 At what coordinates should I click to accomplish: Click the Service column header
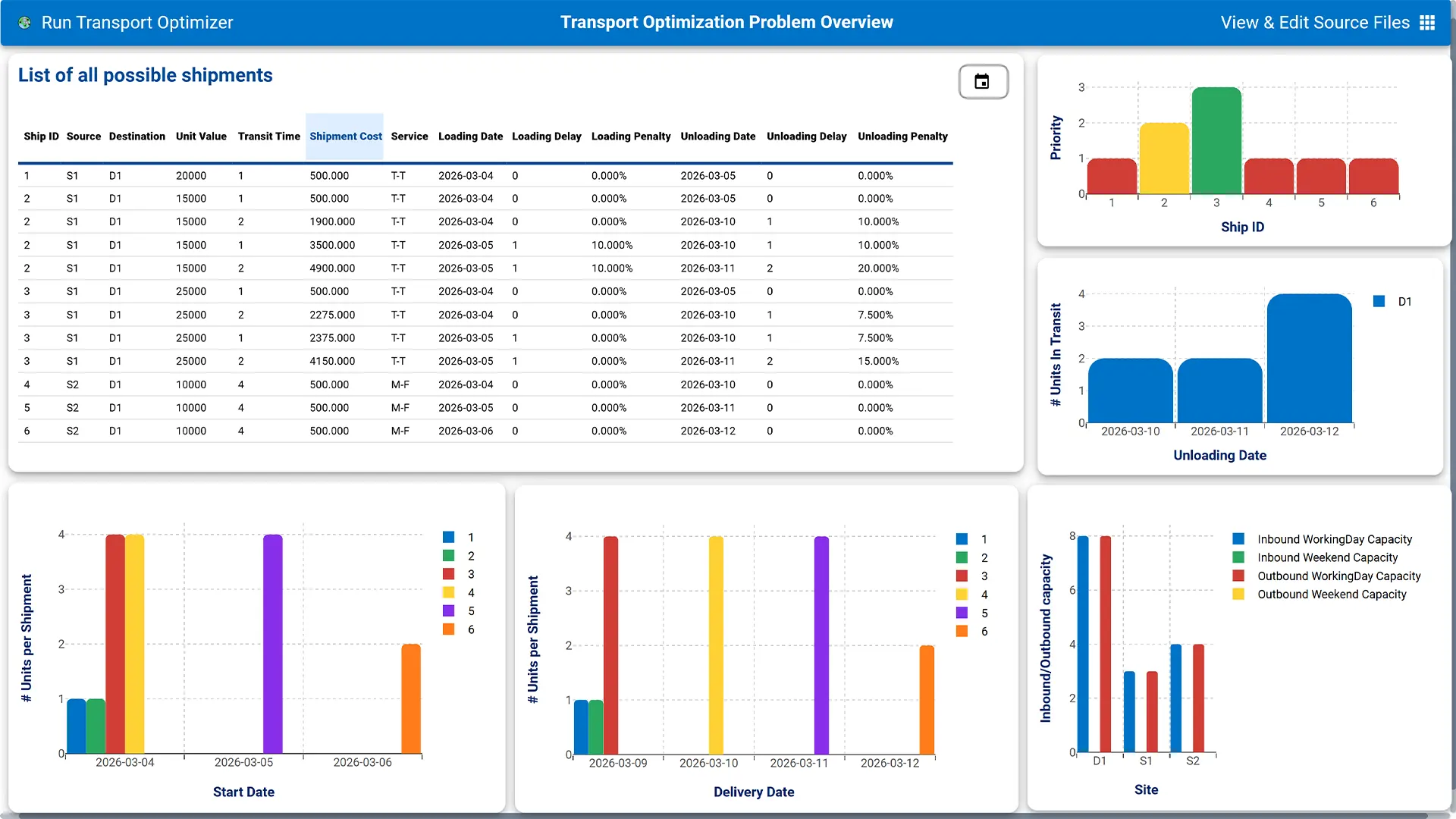point(409,136)
